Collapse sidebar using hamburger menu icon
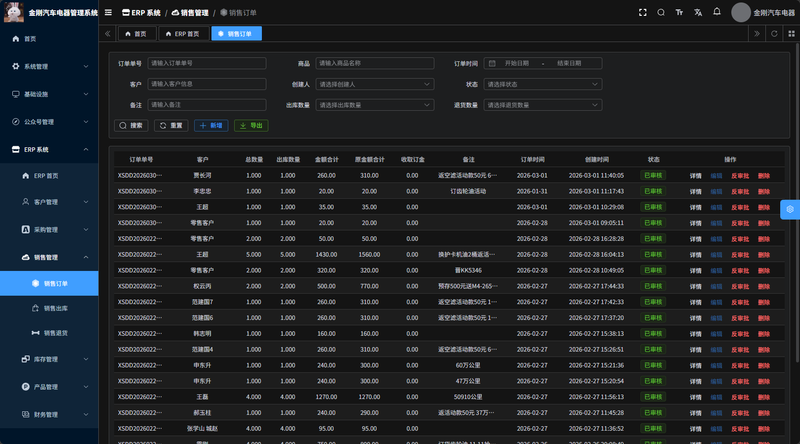800x444 pixels. click(x=108, y=12)
